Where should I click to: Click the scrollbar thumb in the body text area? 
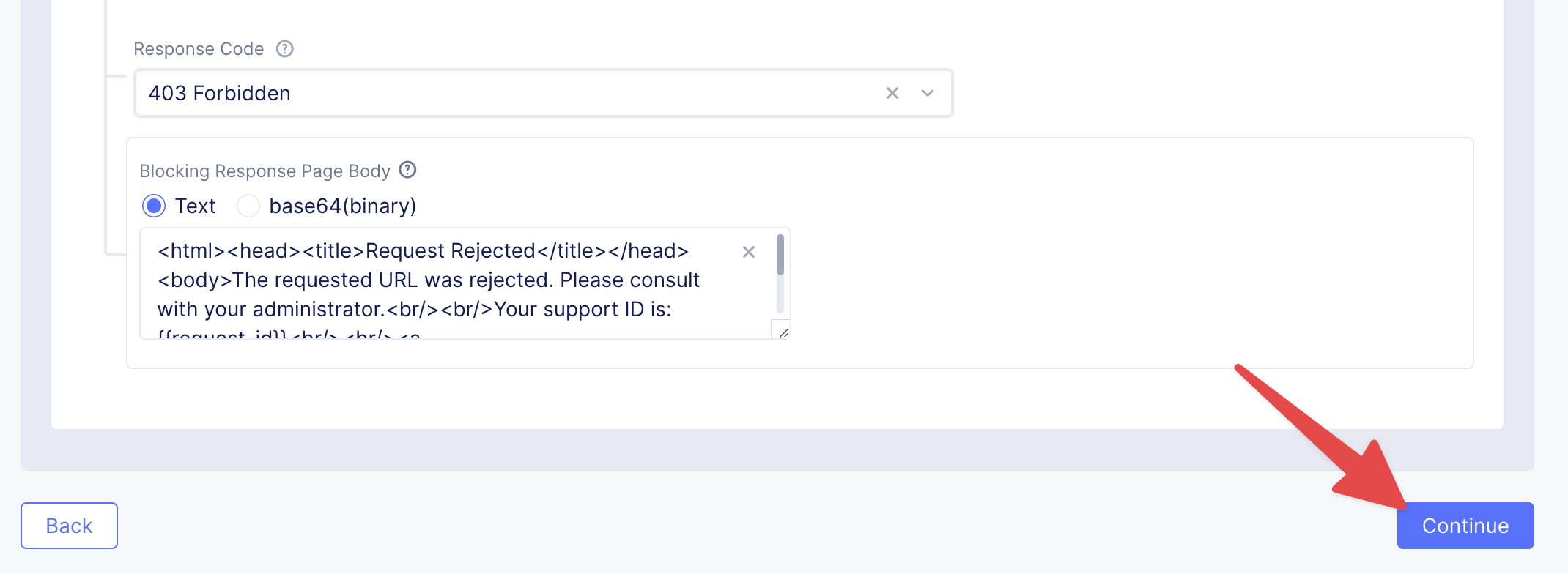tap(780, 255)
